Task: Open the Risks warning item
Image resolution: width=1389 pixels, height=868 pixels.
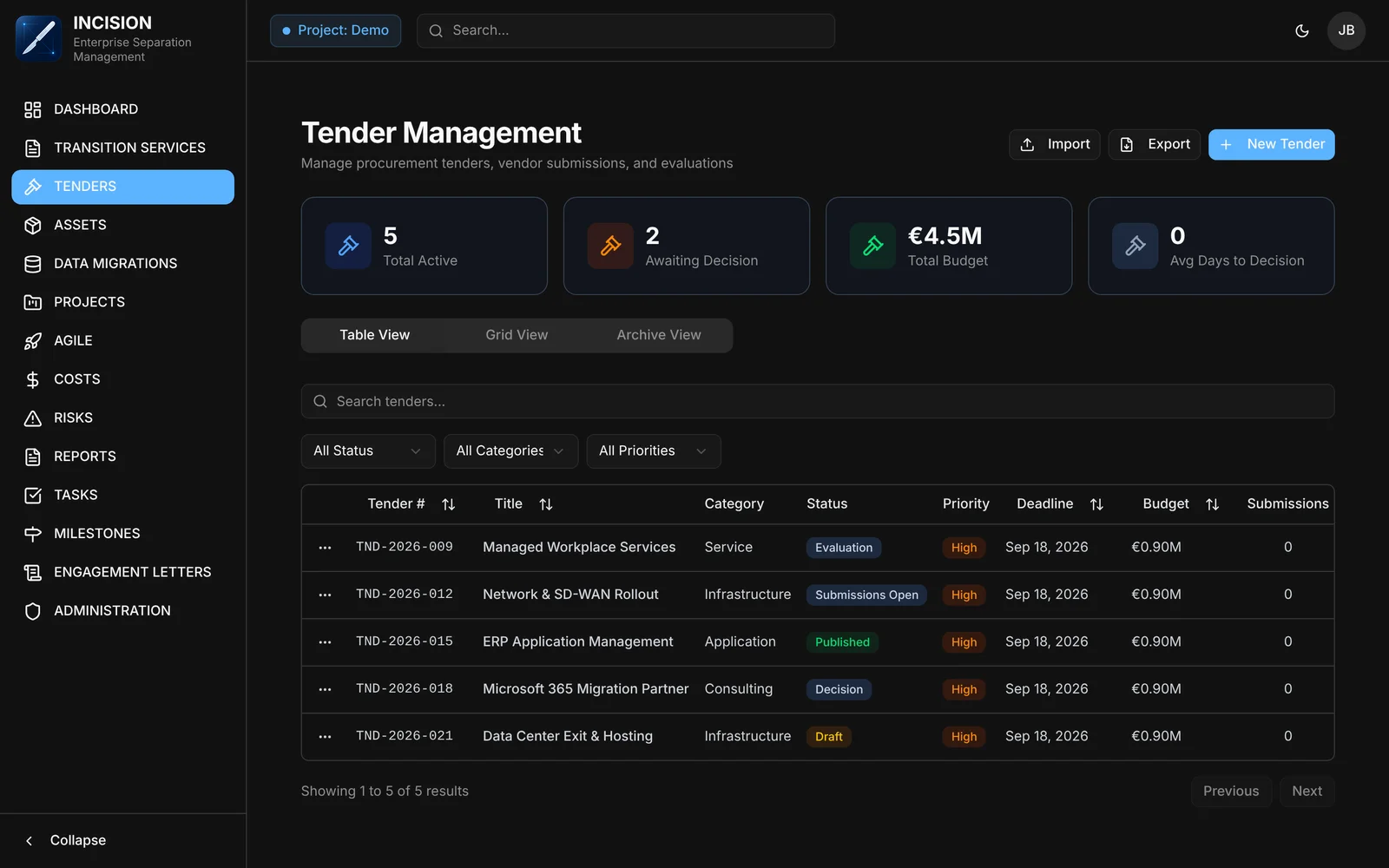Action: click(x=122, y=418)
